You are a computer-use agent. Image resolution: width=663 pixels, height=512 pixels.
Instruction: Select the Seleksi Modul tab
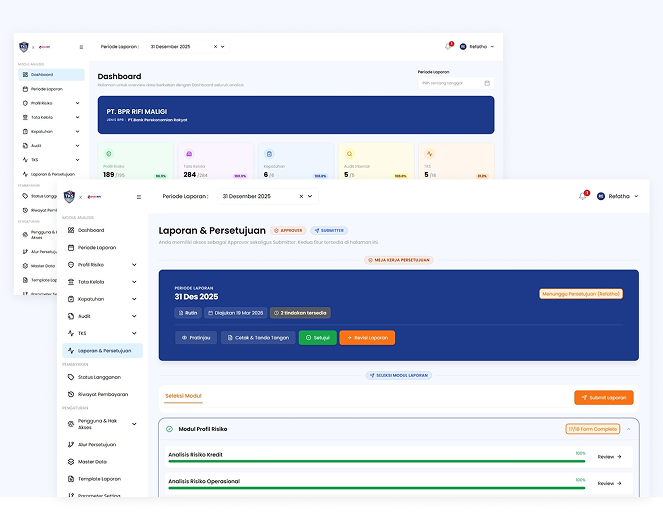coord(183,396)
